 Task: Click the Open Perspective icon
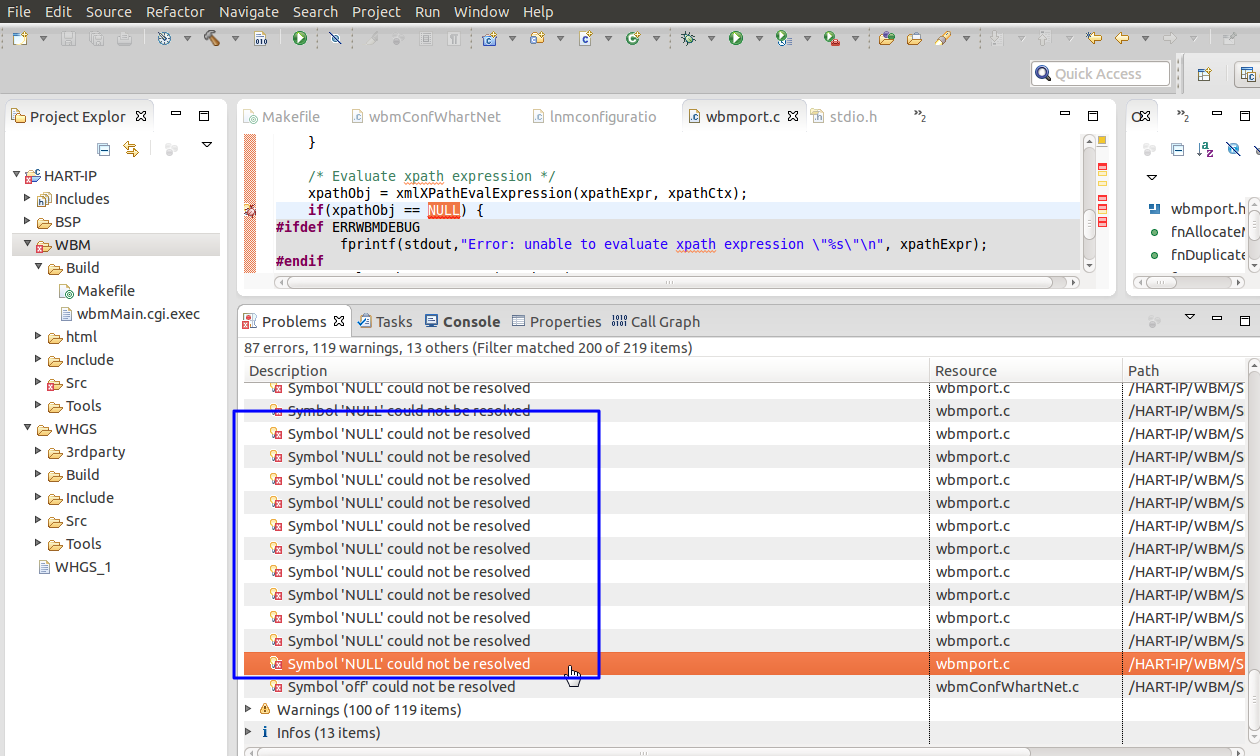pyautogui.click(x=1204, y=74)
